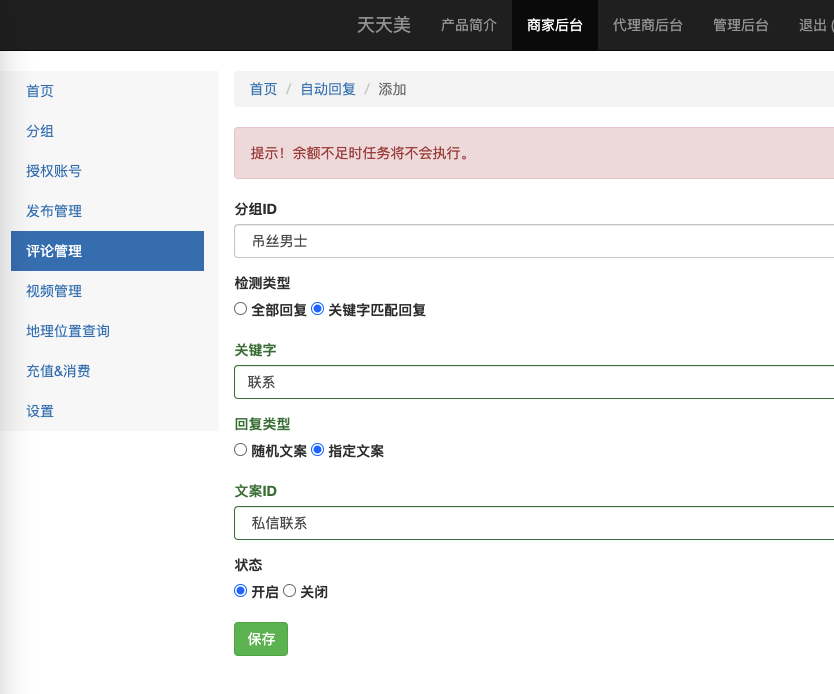
Task: Go to 充值&消费 in sidebar
Action: tap(58, 371)
